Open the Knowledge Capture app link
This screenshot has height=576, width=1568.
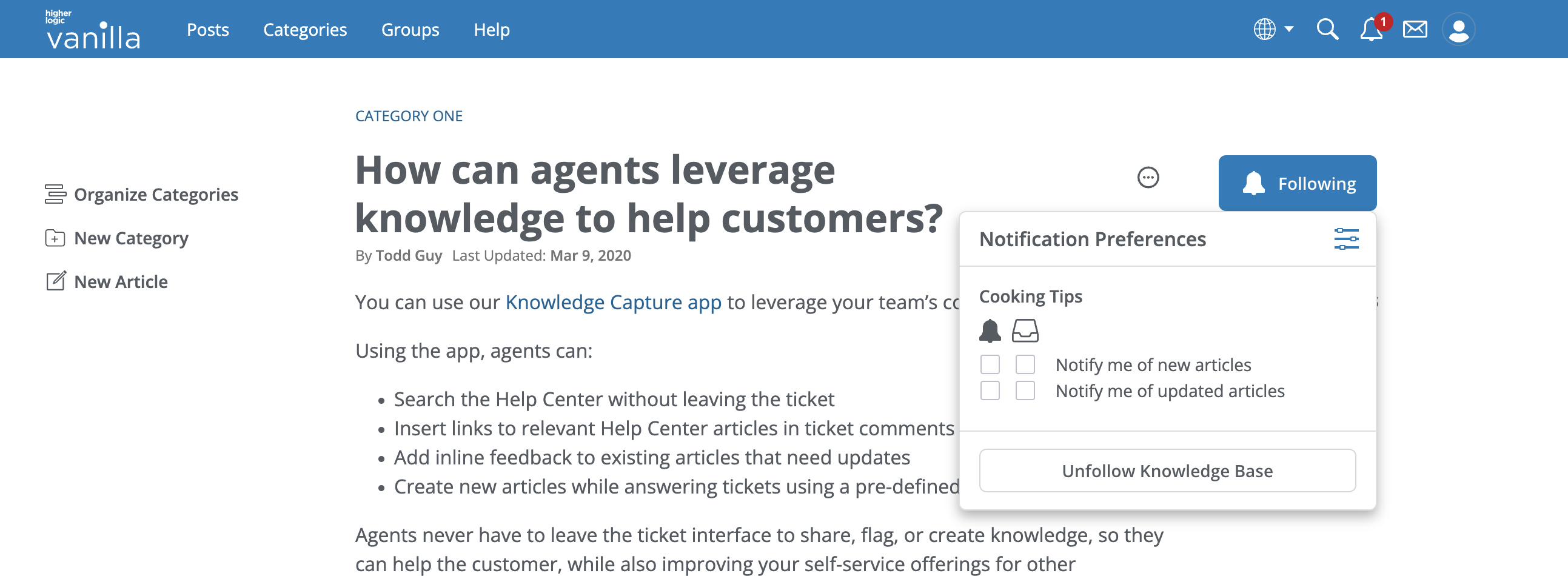point(612,301)
